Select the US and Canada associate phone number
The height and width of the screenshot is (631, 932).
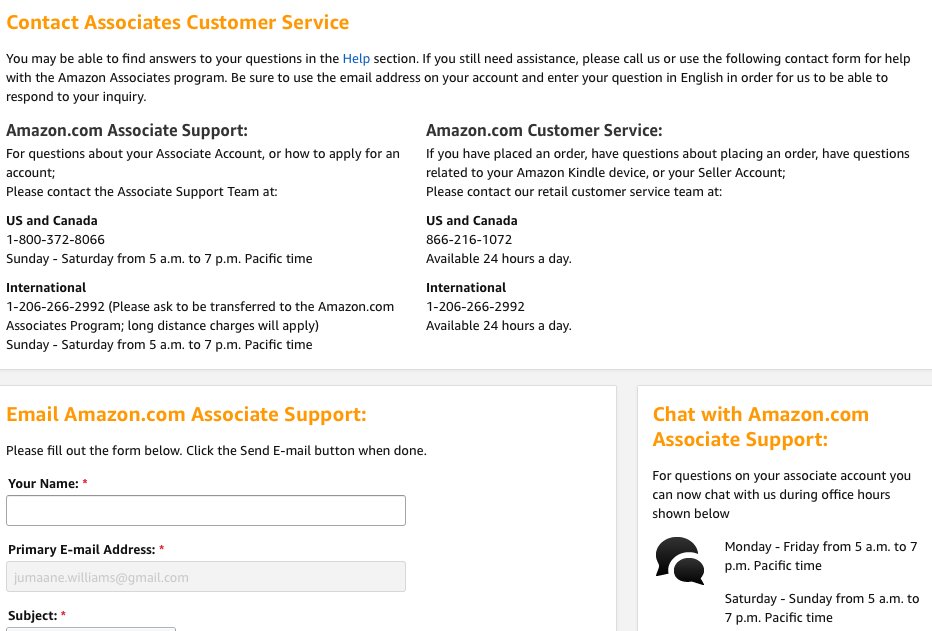pos(55,239)
